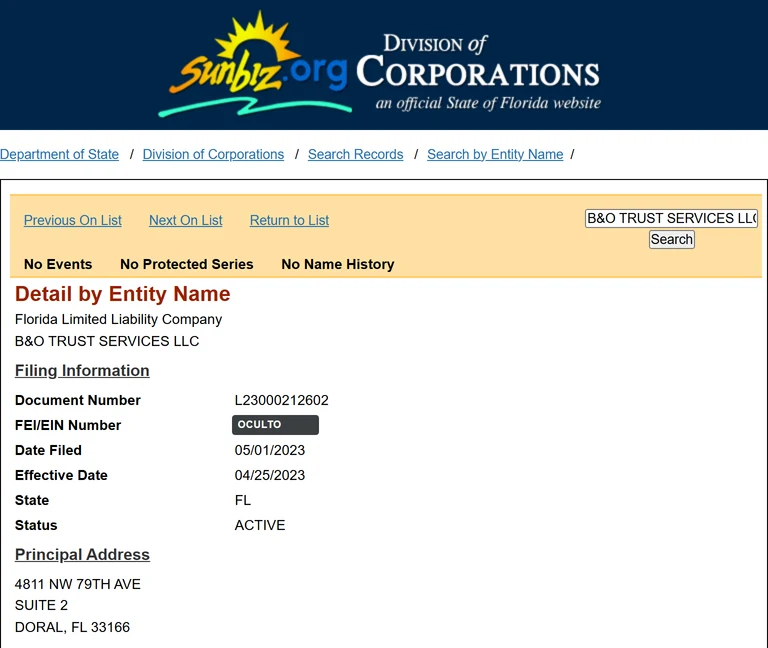Screen dimensions: 768x648
Task: Open the Department of State link
Action: click(x=59, y=154)
